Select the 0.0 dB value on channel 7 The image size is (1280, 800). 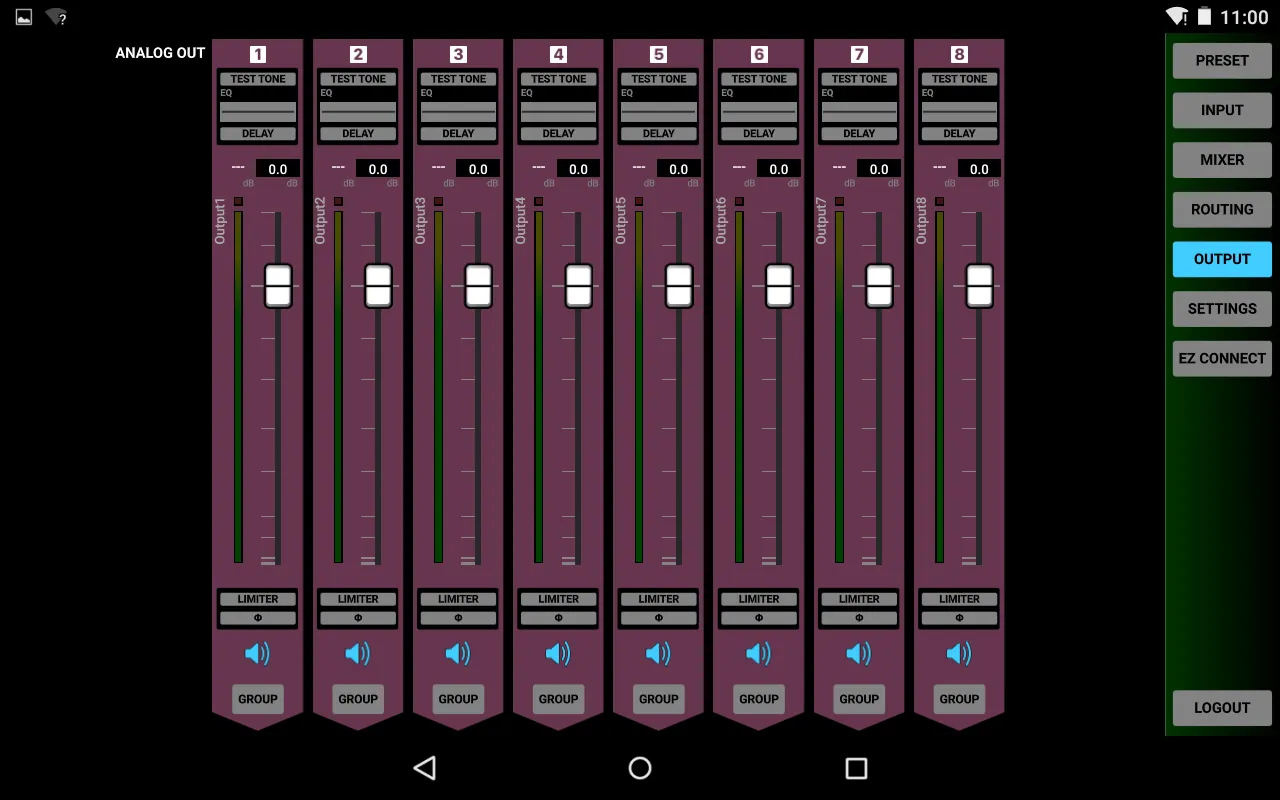(x=879, y=169)
